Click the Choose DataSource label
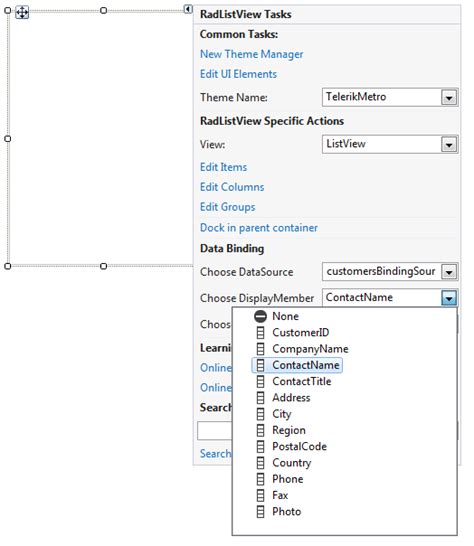 click(x=247, y=272)
